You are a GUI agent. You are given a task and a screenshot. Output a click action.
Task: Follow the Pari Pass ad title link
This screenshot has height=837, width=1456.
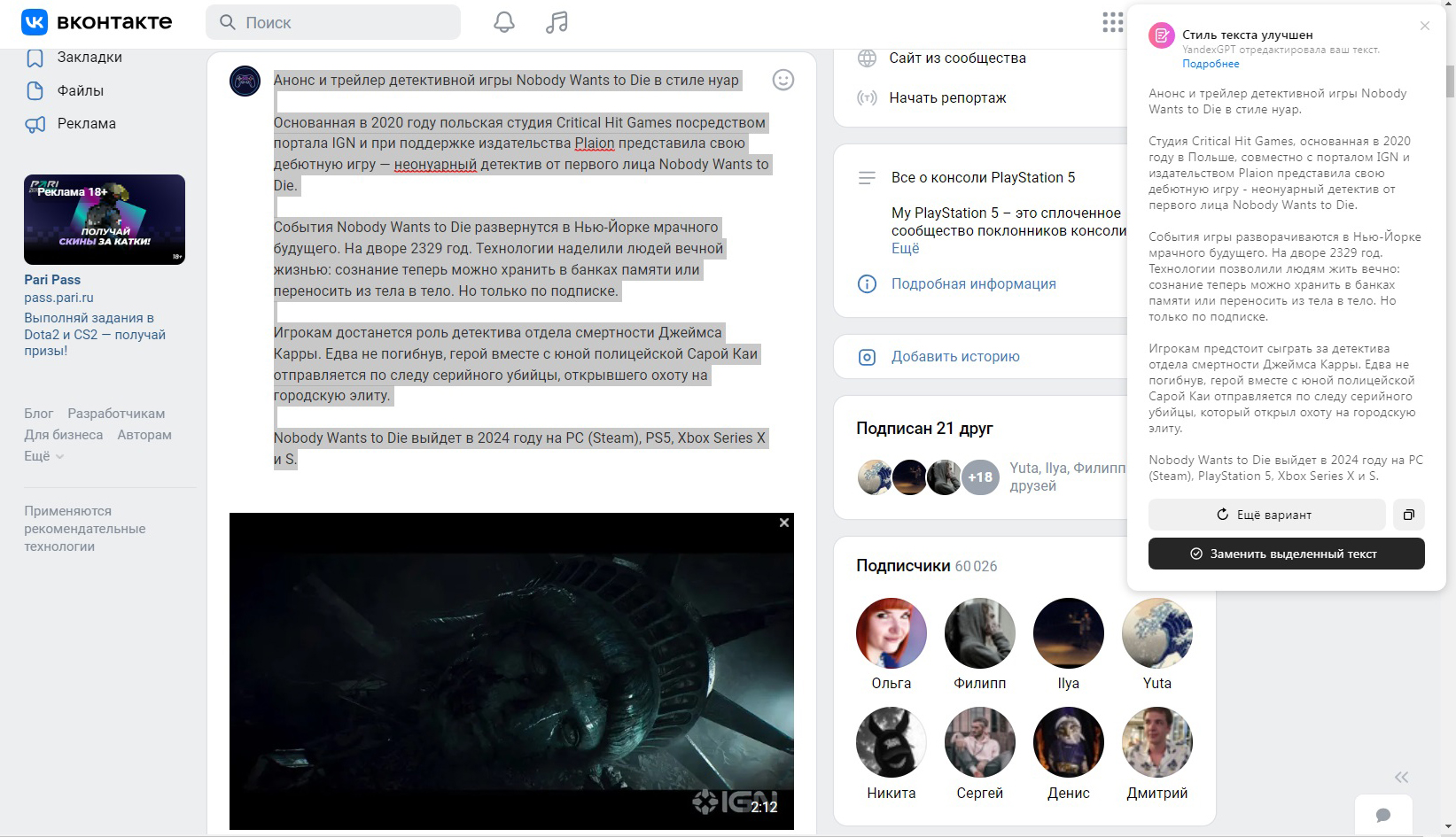52,279
